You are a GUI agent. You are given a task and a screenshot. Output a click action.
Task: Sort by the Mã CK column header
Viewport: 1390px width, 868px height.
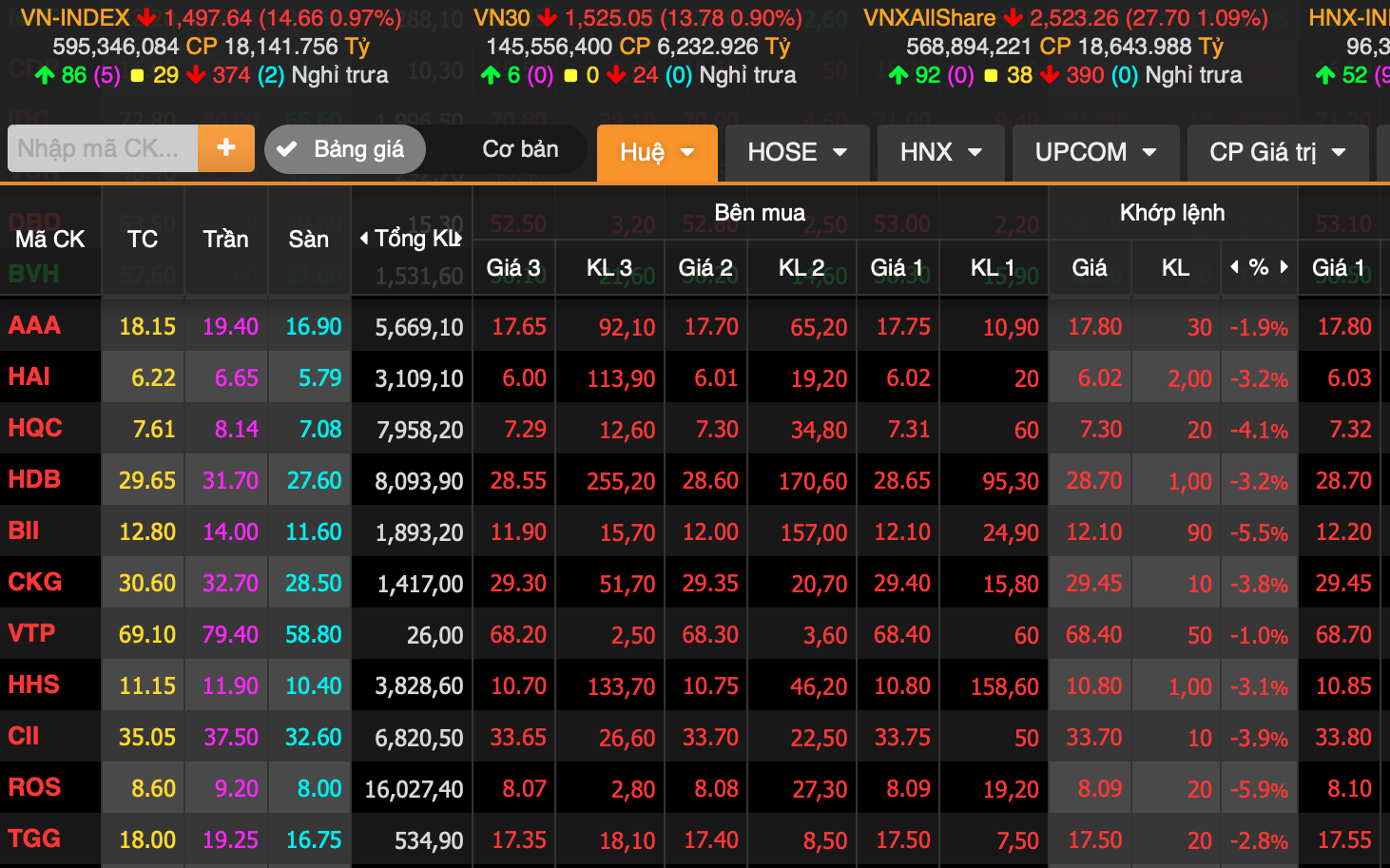[50, 240]
